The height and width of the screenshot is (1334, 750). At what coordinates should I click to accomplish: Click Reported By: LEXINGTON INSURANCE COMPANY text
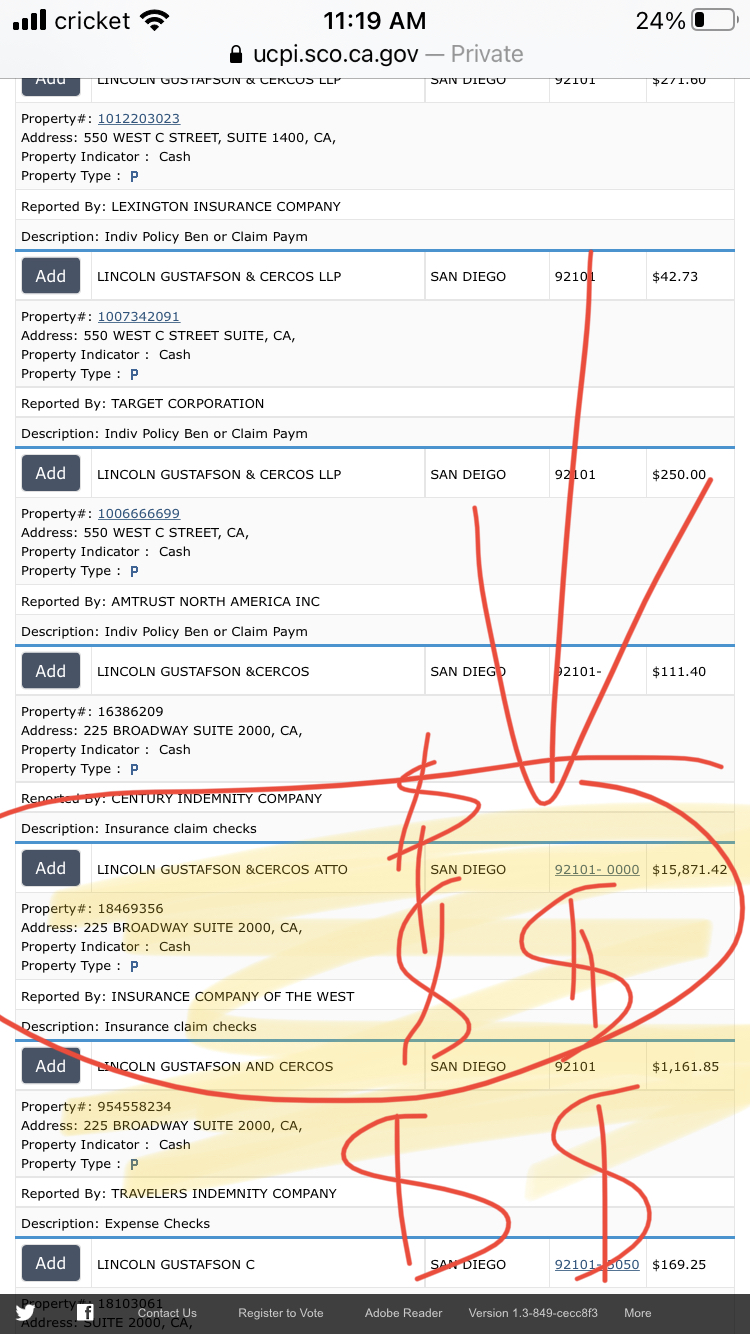(x=181, y=207)
